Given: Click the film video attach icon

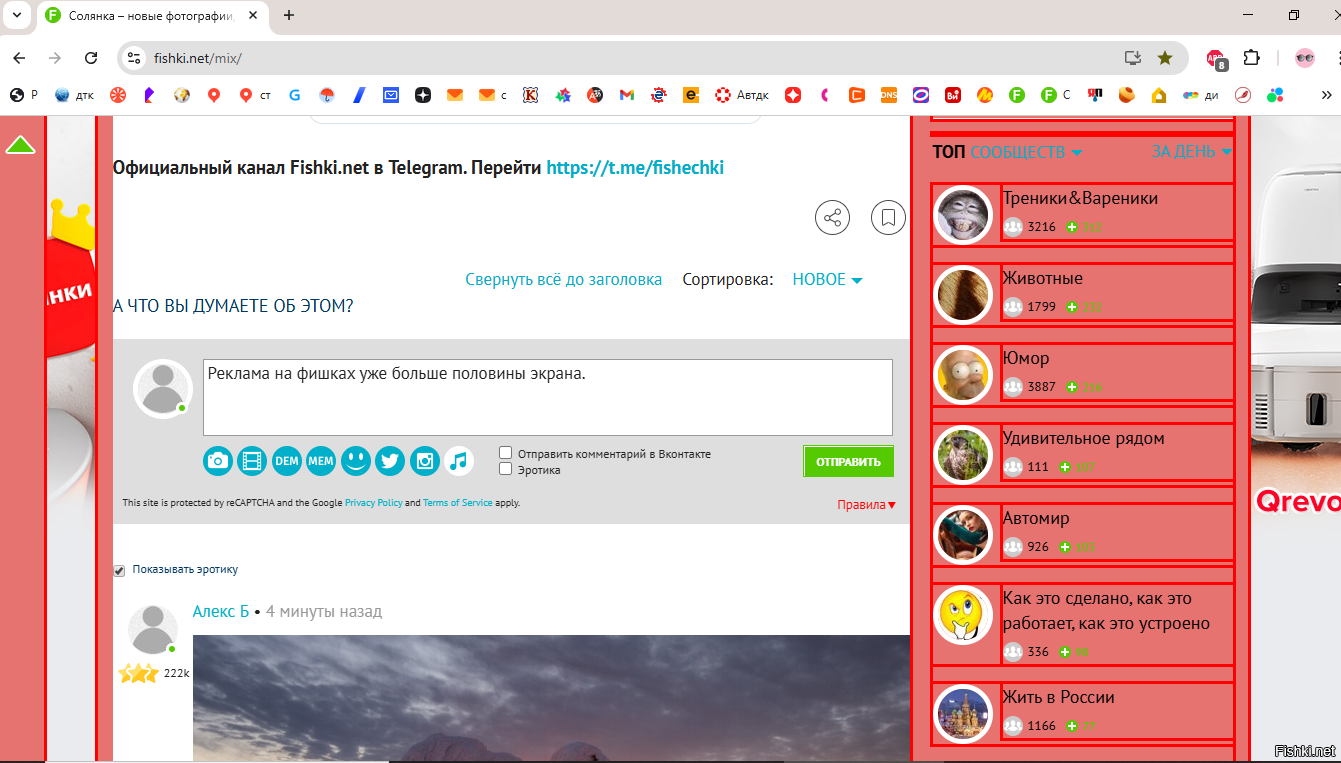Looking at the screenshot, I should click(x=252, y=461).
